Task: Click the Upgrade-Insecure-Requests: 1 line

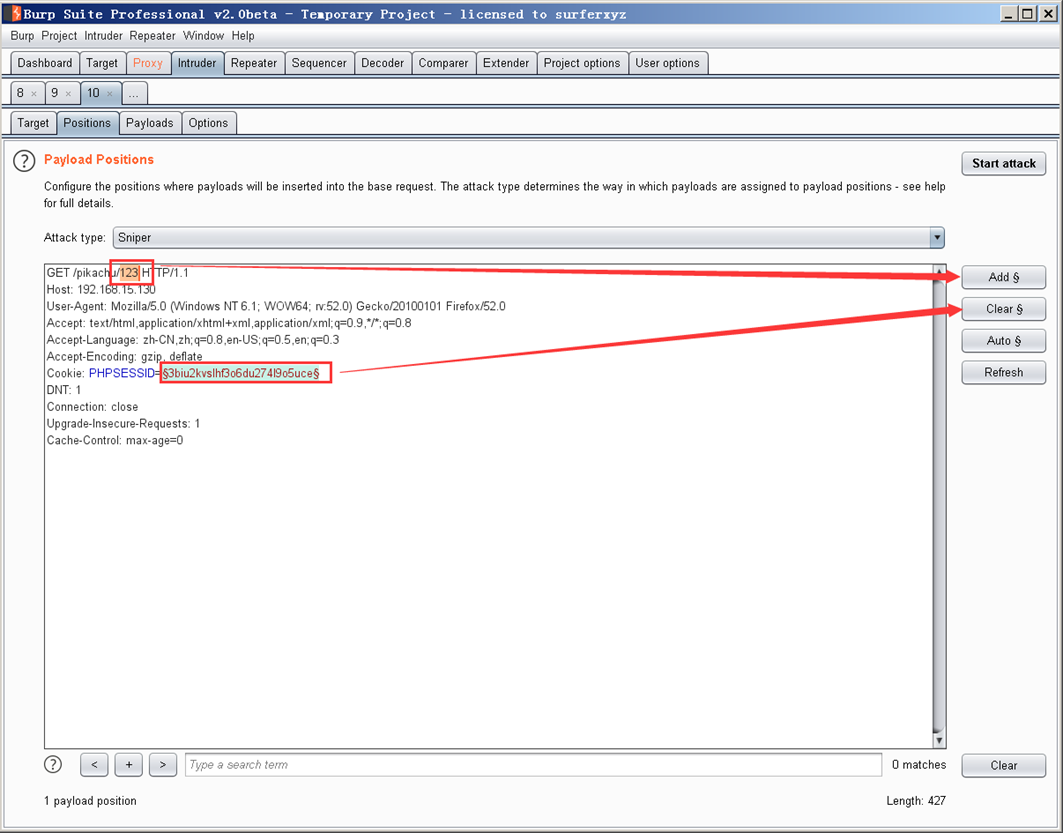Action: click(x=123, y=424)
